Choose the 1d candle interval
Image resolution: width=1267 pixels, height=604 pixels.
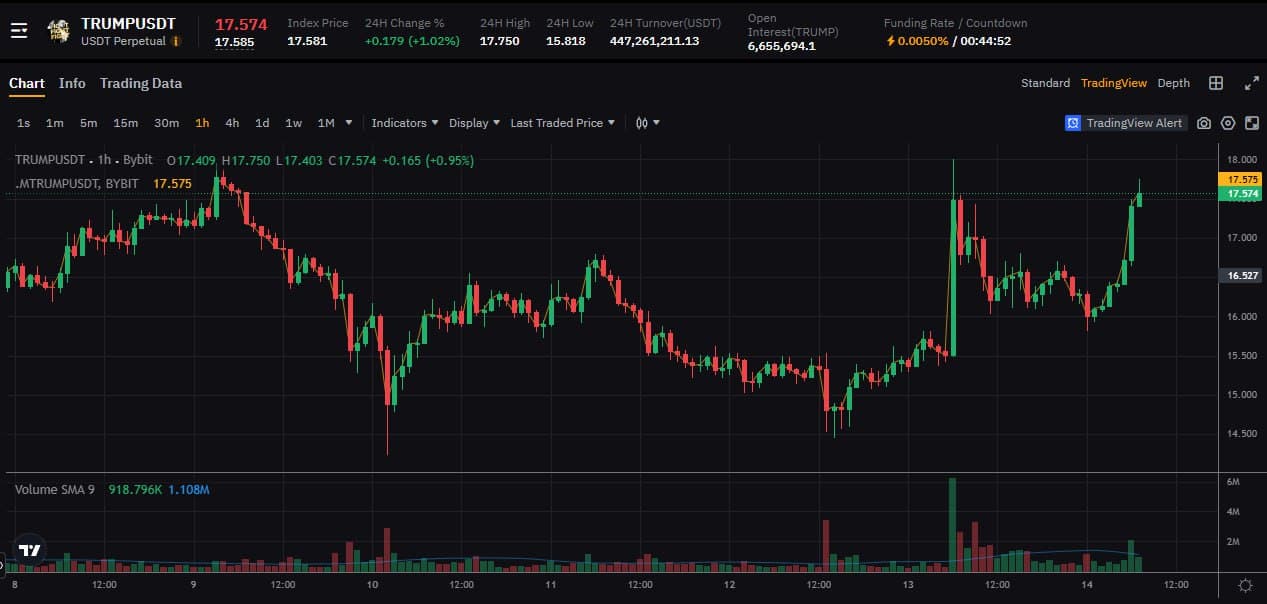click(262, 123)
